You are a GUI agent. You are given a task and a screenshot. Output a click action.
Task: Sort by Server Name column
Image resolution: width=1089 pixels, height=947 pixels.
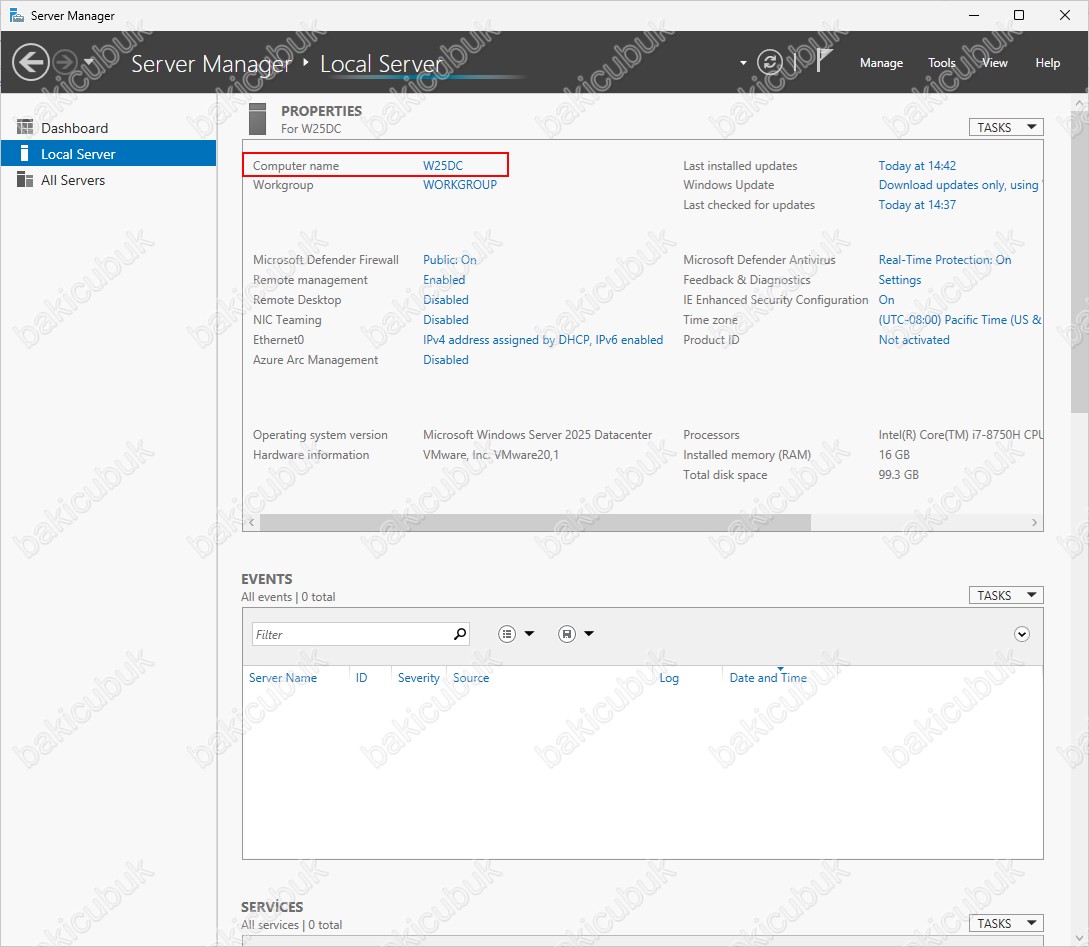coord(283,678)
